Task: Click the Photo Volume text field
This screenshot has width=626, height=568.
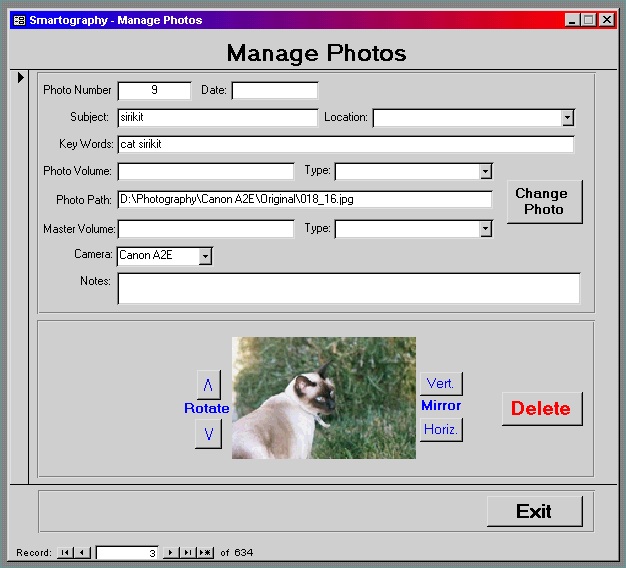Action: pyautogui.click(x=206, y=172)
